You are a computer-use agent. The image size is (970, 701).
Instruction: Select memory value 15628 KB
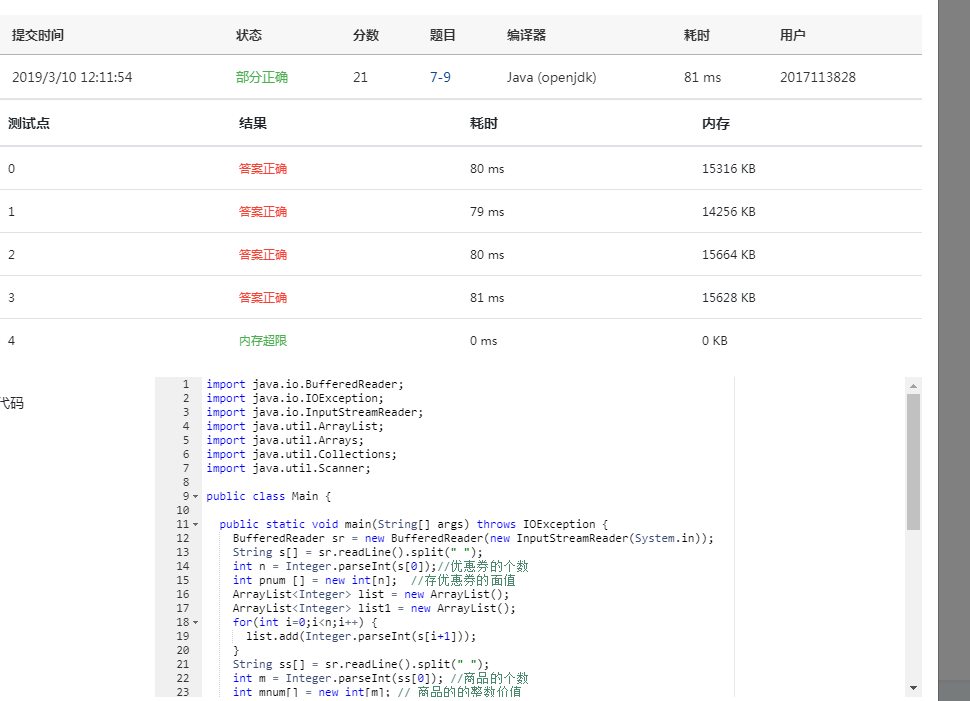728,298
